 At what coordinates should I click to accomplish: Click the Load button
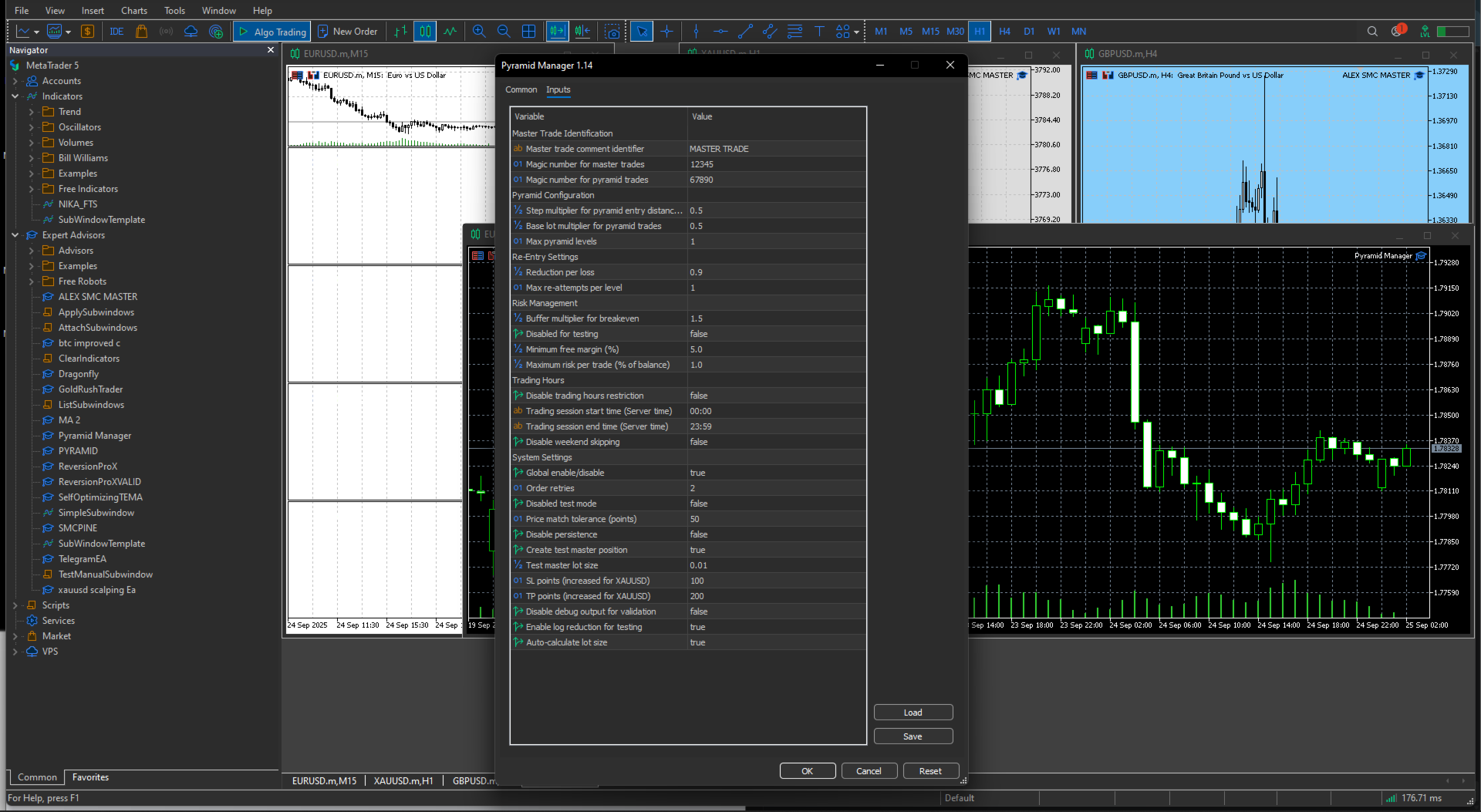click(913, 713)
